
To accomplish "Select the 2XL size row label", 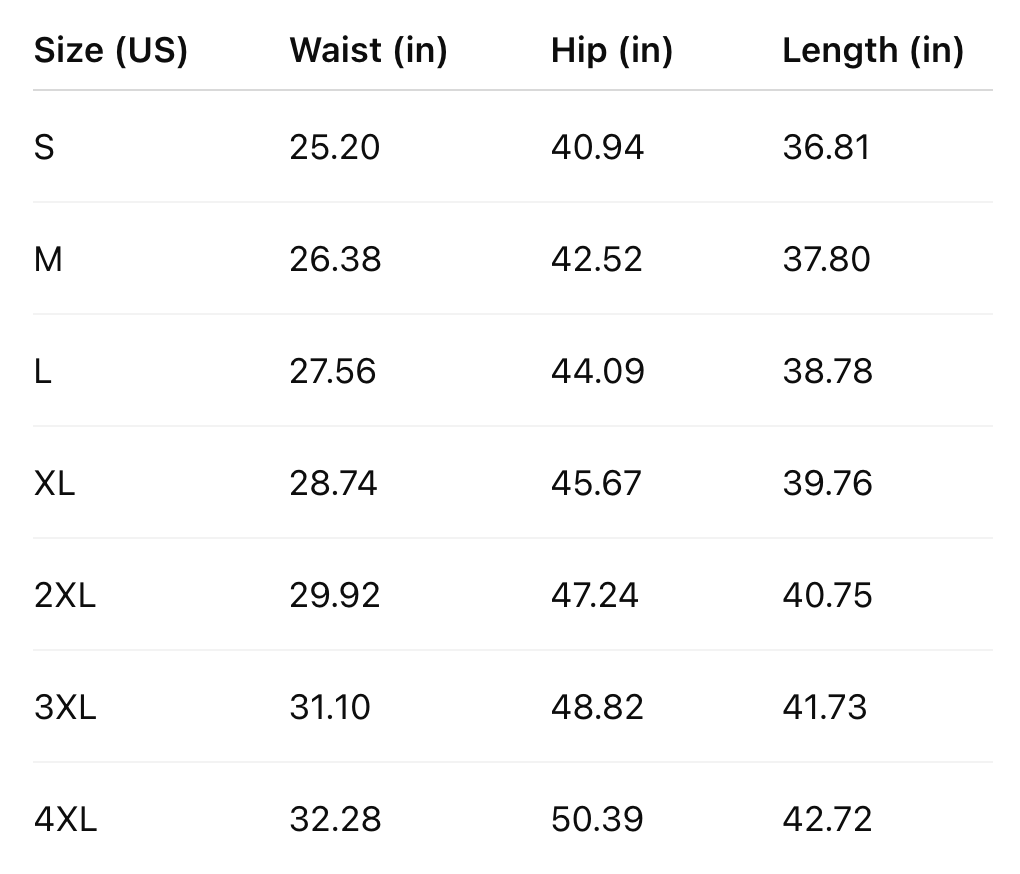I will [x=65, y=596].
